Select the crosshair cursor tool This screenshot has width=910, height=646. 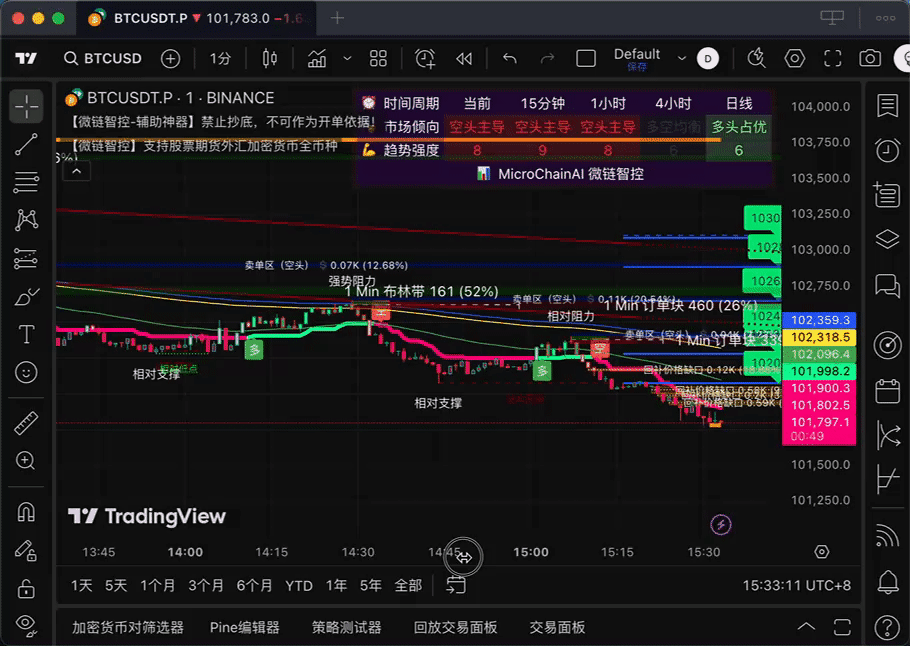(x=26, y=107)
